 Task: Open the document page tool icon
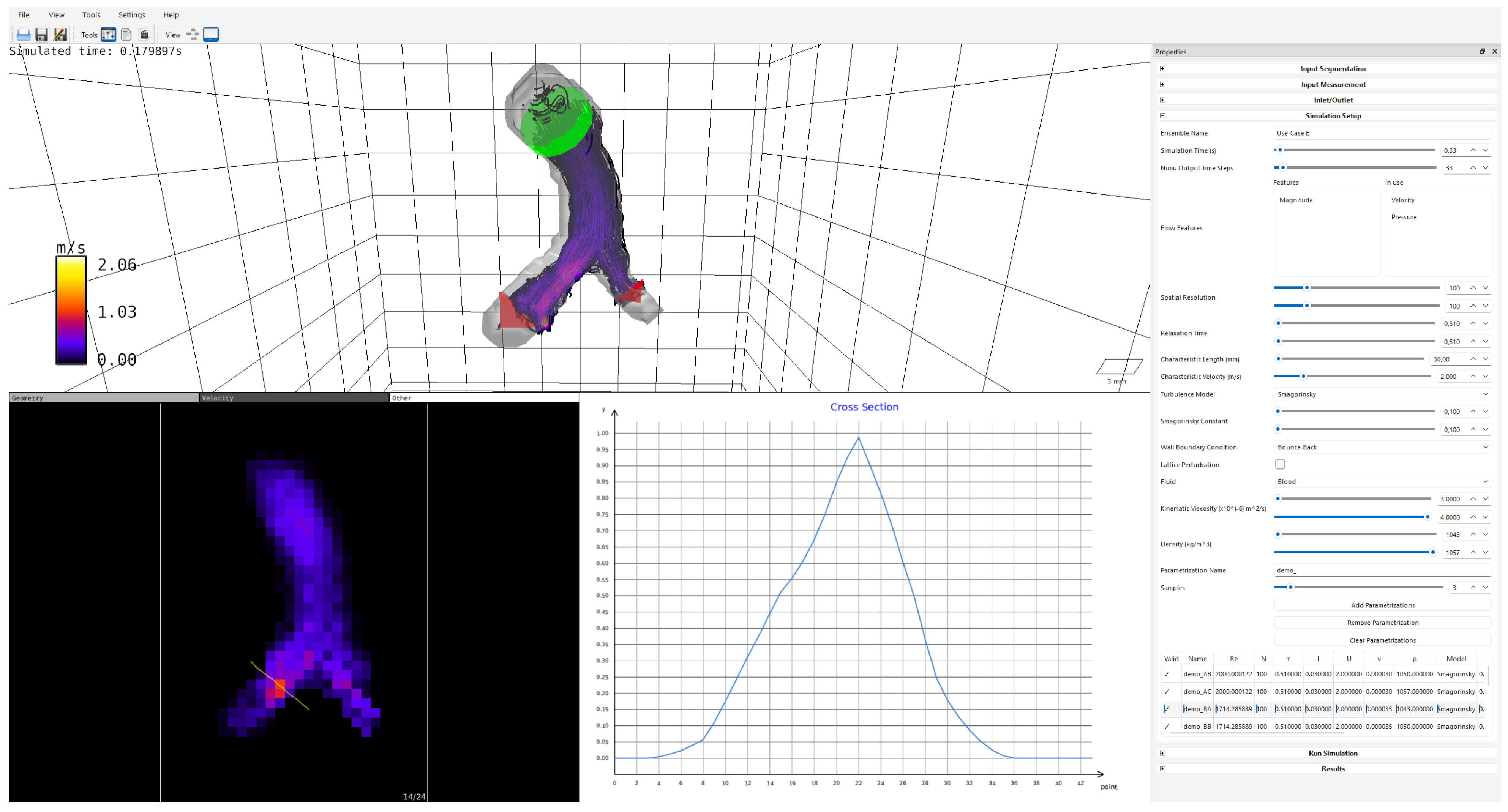pos(126,35)
